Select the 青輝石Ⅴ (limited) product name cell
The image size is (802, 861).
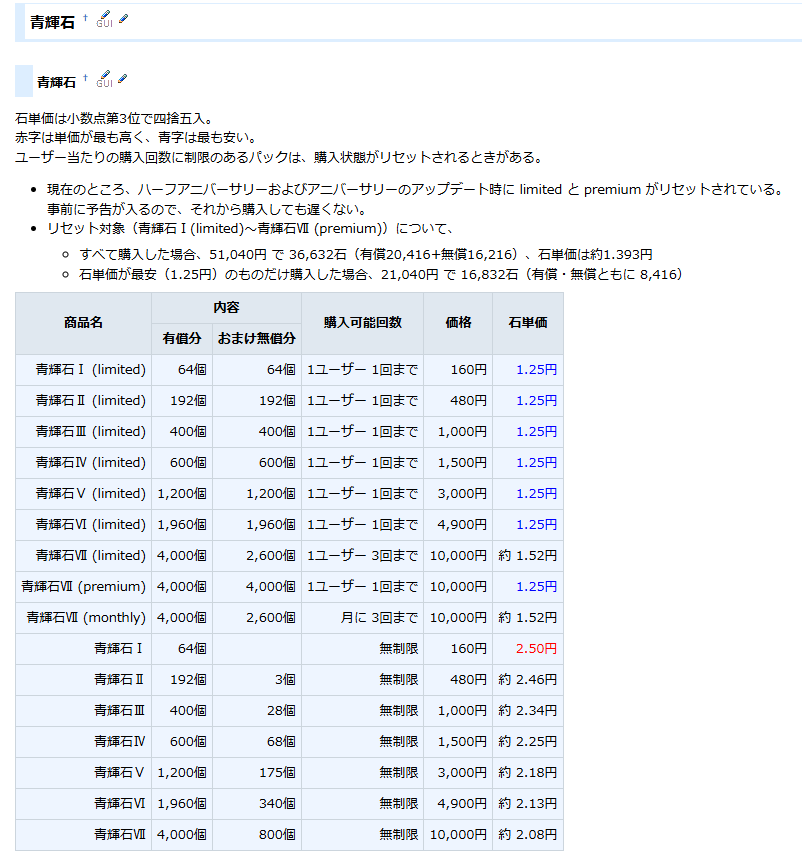tap(83, 494)
